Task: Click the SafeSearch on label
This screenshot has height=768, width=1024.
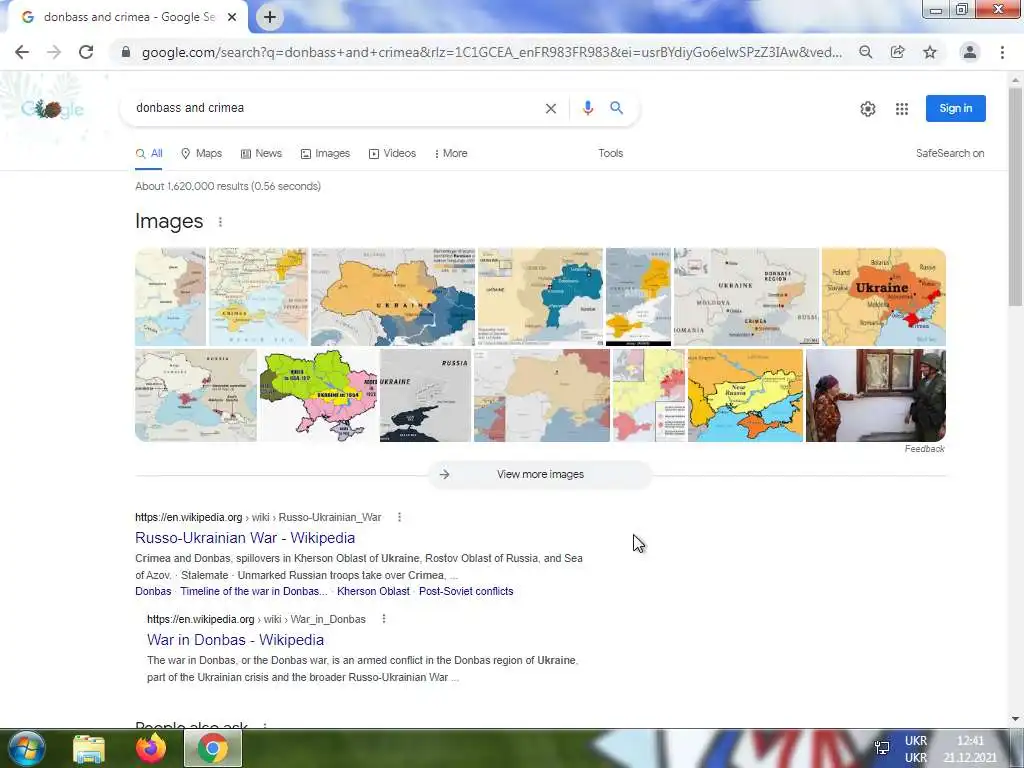Action: 950,153
